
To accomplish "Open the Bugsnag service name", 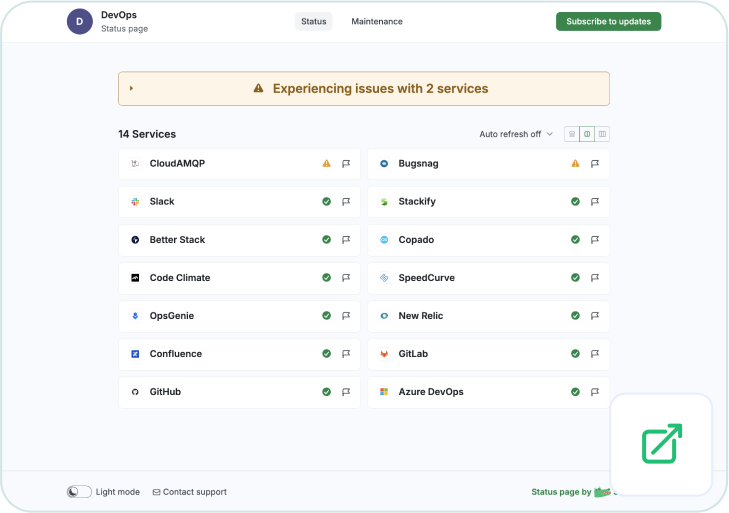I will click(418, 164).
